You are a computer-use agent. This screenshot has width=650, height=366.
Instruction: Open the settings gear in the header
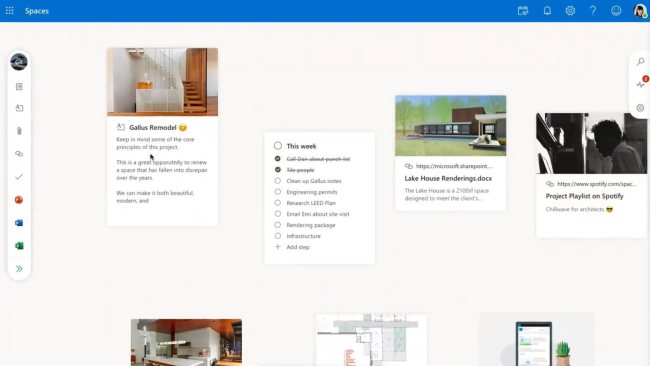[570, 11]
